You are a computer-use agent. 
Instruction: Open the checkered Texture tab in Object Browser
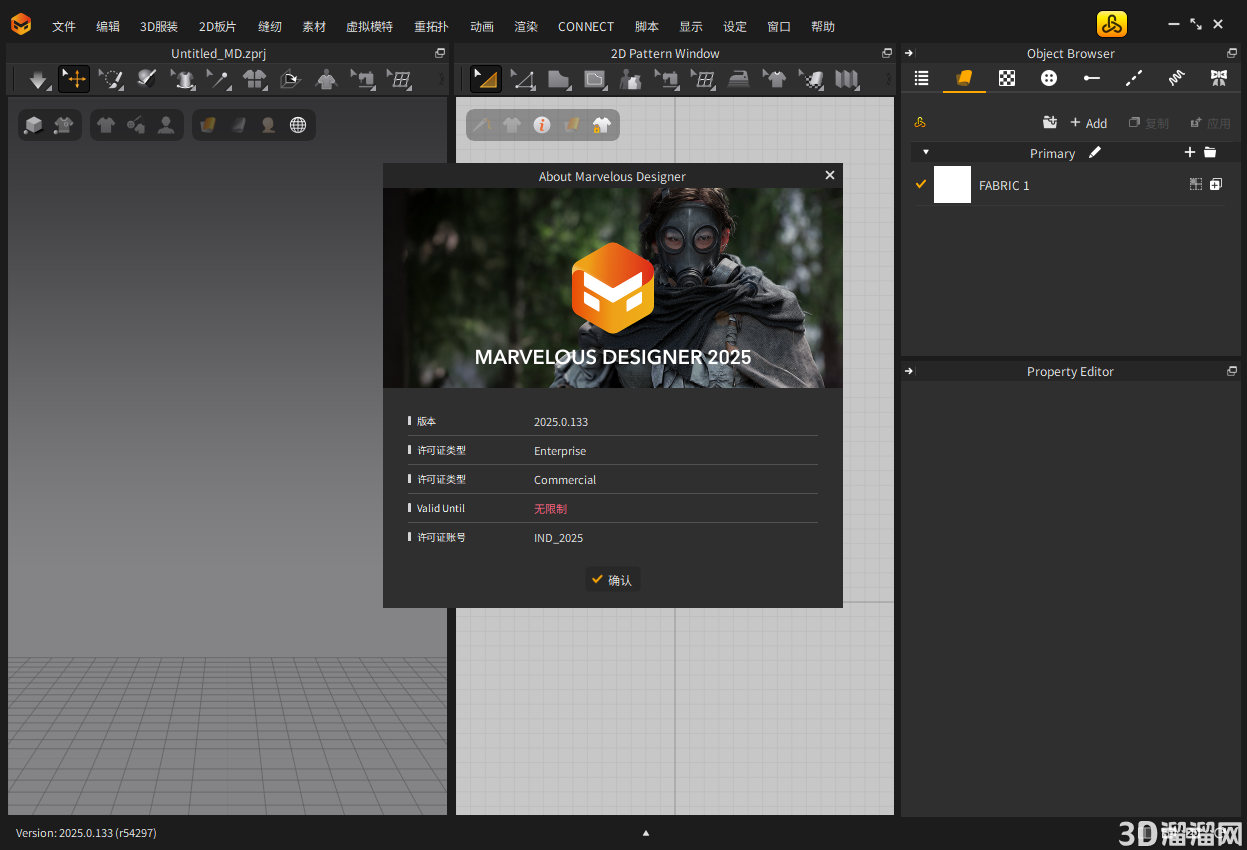pos(1007,78)
